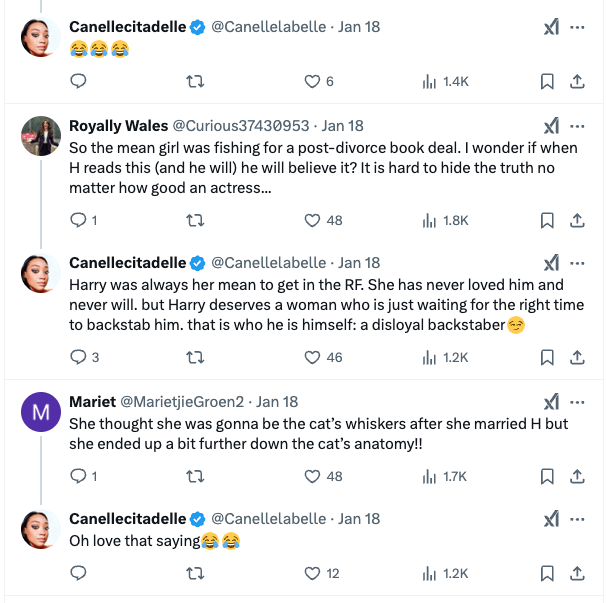The height and width of the screenshot is (603, 606).
Task: Open three-dot menu on top Canellecitadelle tweet
Action: coord(577,27)
